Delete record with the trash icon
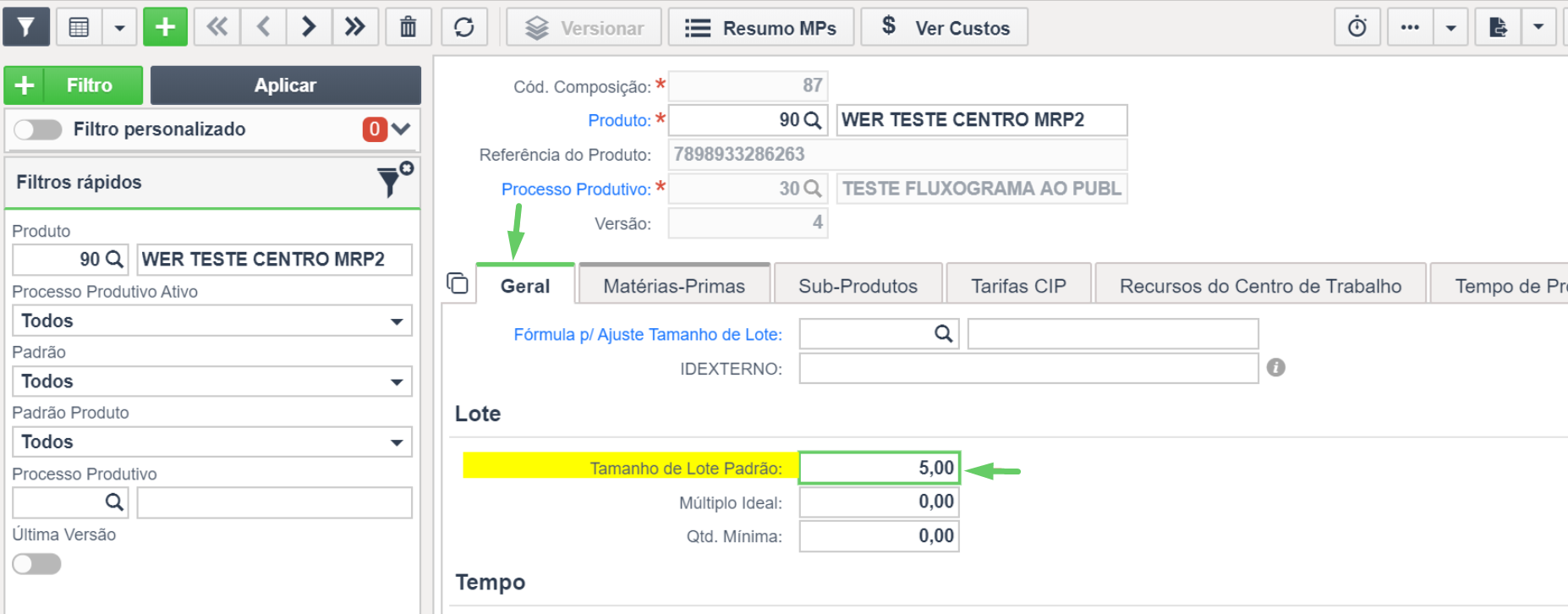Viewport: 1568px width, 614px height. point(408,27)
